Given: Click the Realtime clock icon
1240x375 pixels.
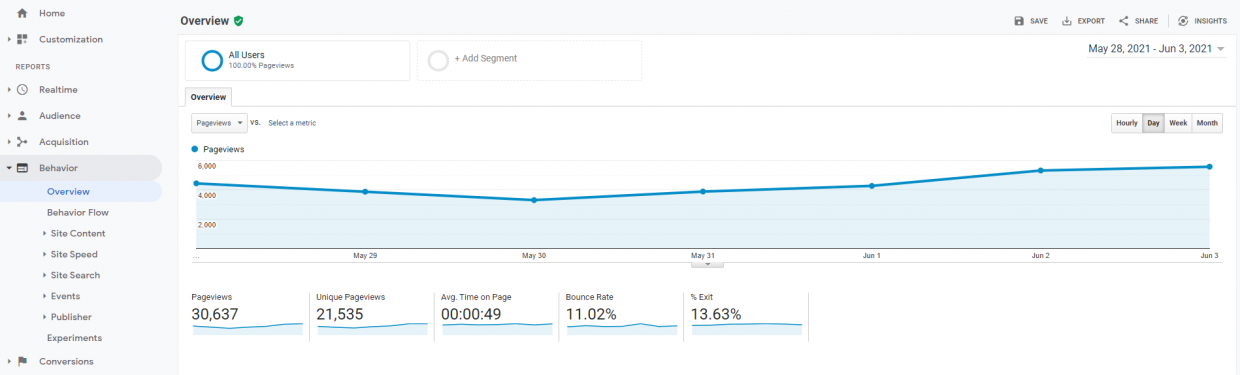Looking at the screenshot, I should tap(22, 90).
